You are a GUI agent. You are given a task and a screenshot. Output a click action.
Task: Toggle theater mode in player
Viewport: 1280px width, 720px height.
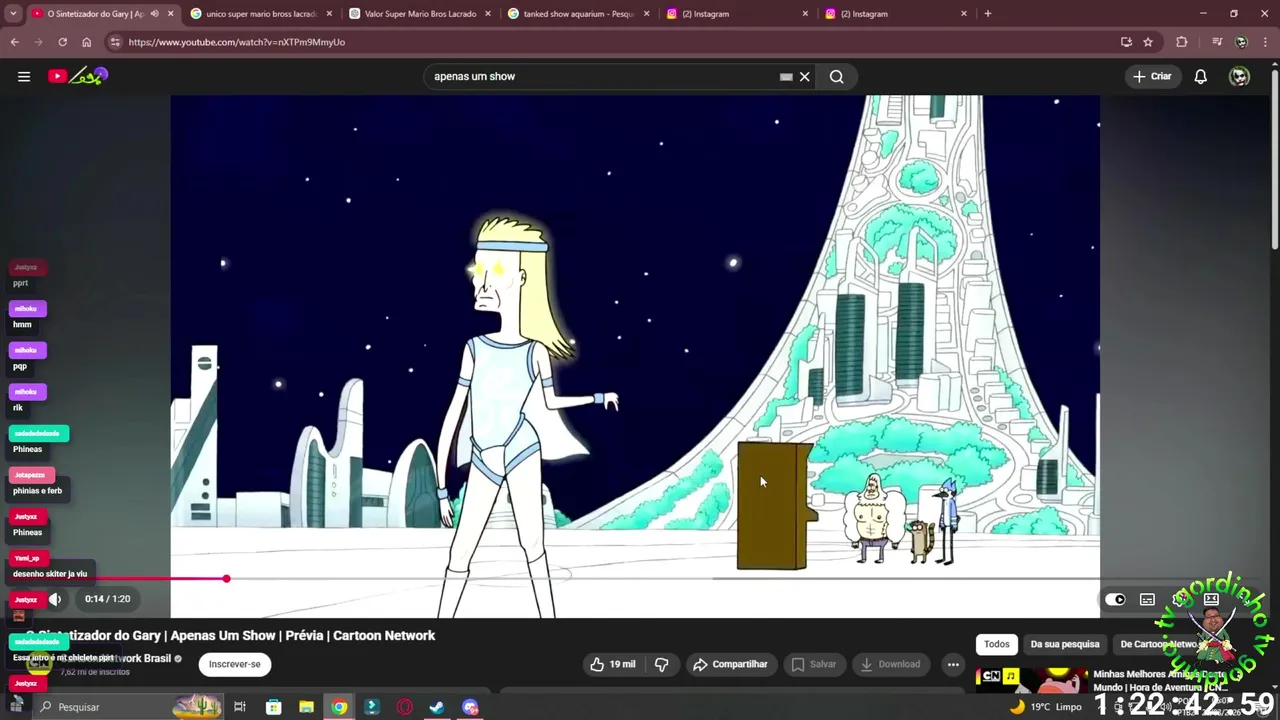1211,599
